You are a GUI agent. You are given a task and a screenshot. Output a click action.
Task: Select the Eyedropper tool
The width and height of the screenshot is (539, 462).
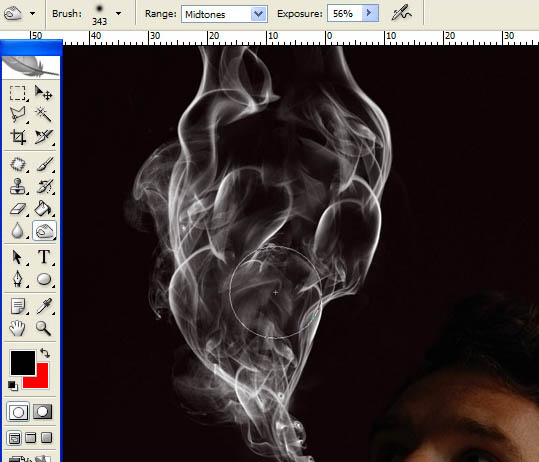(44, 306)
